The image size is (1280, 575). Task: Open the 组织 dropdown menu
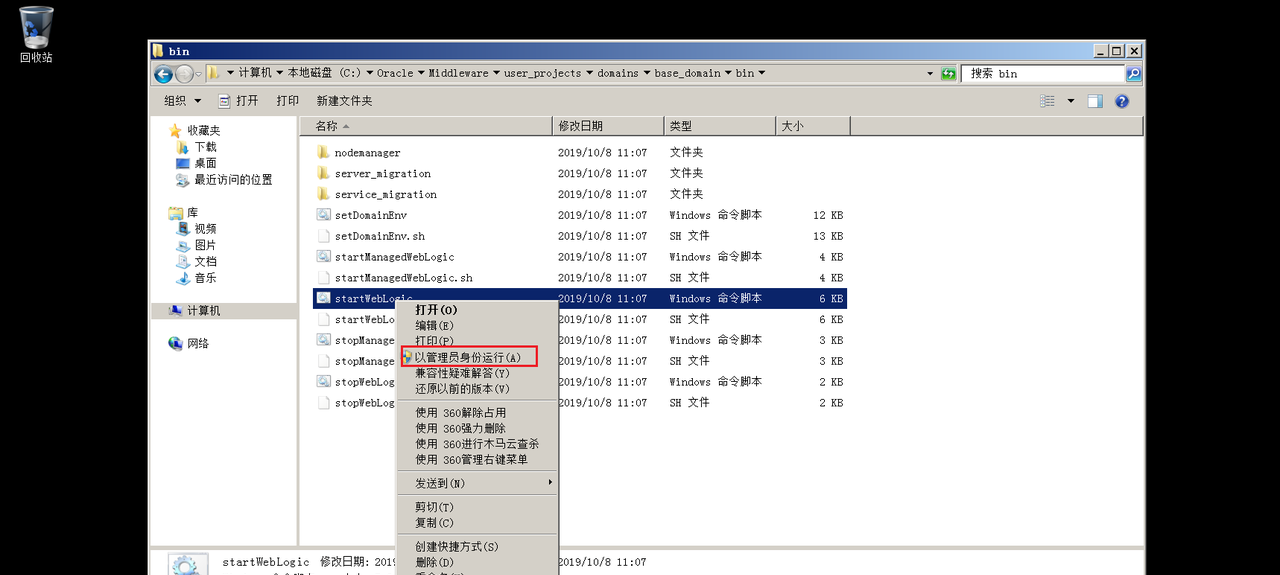(183, 101)
